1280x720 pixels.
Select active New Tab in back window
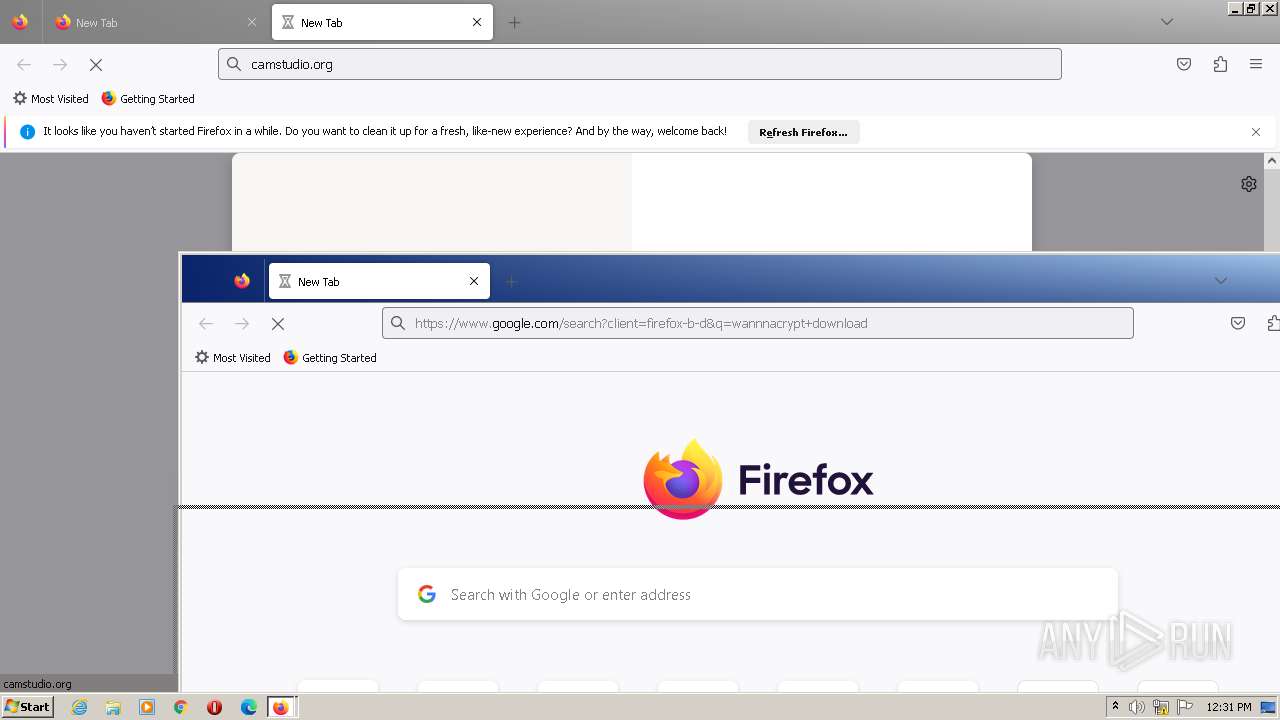coord(381,22)
